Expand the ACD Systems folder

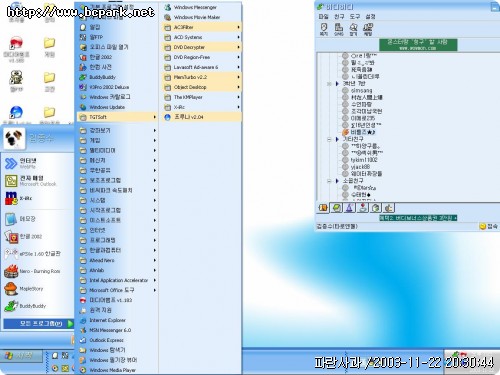pyautogui.click(x=201, y=37)
